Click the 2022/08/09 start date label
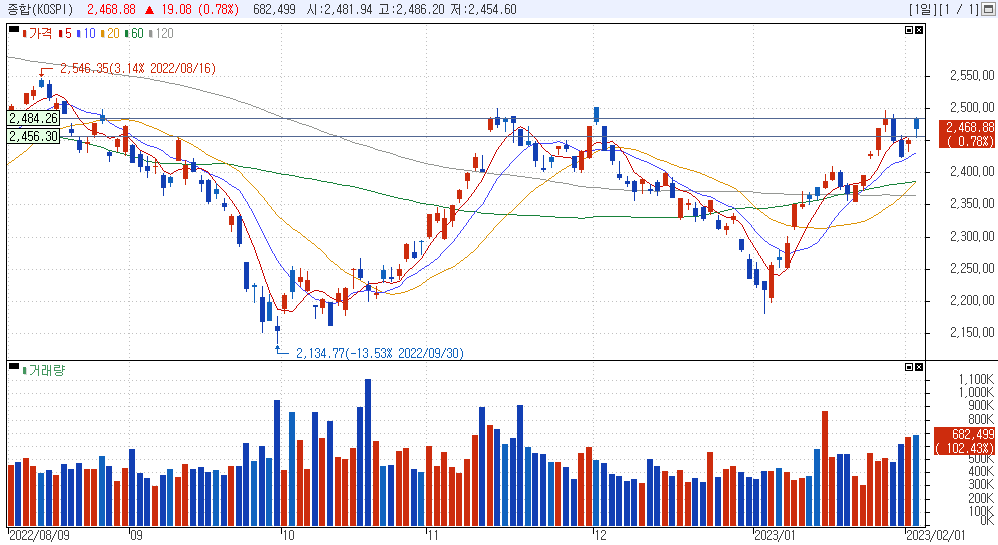The height and width of the screenshot is (545, 998). coord(39,535)
